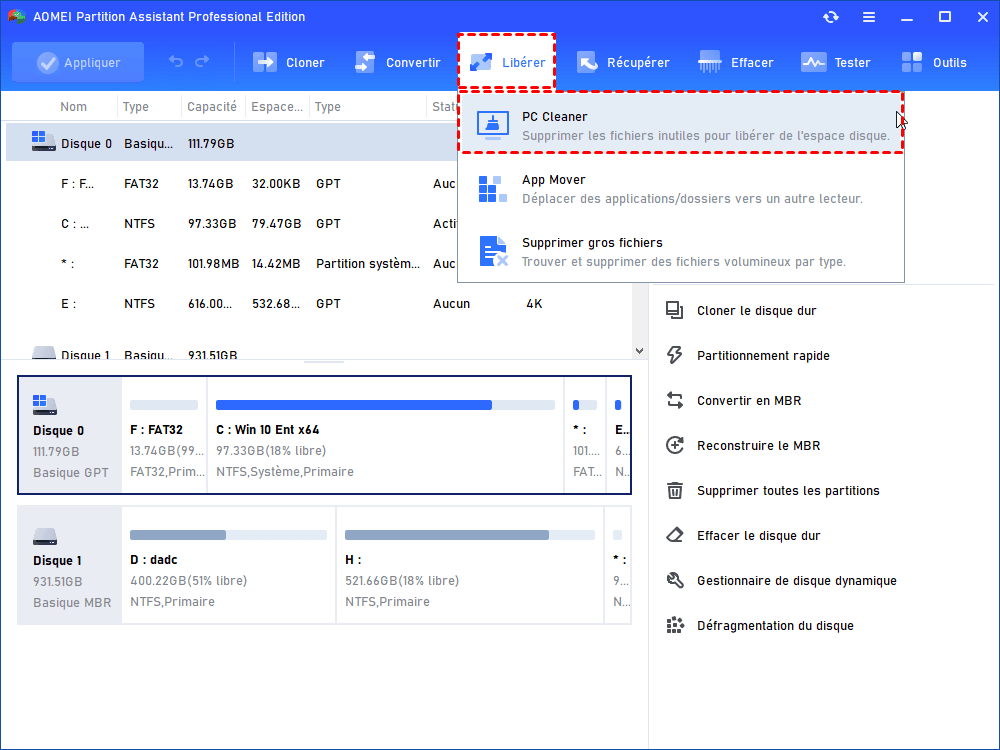Select App Mover menu entry
The height and width of the screenshot is (750, 1000).
click(680, 189)
